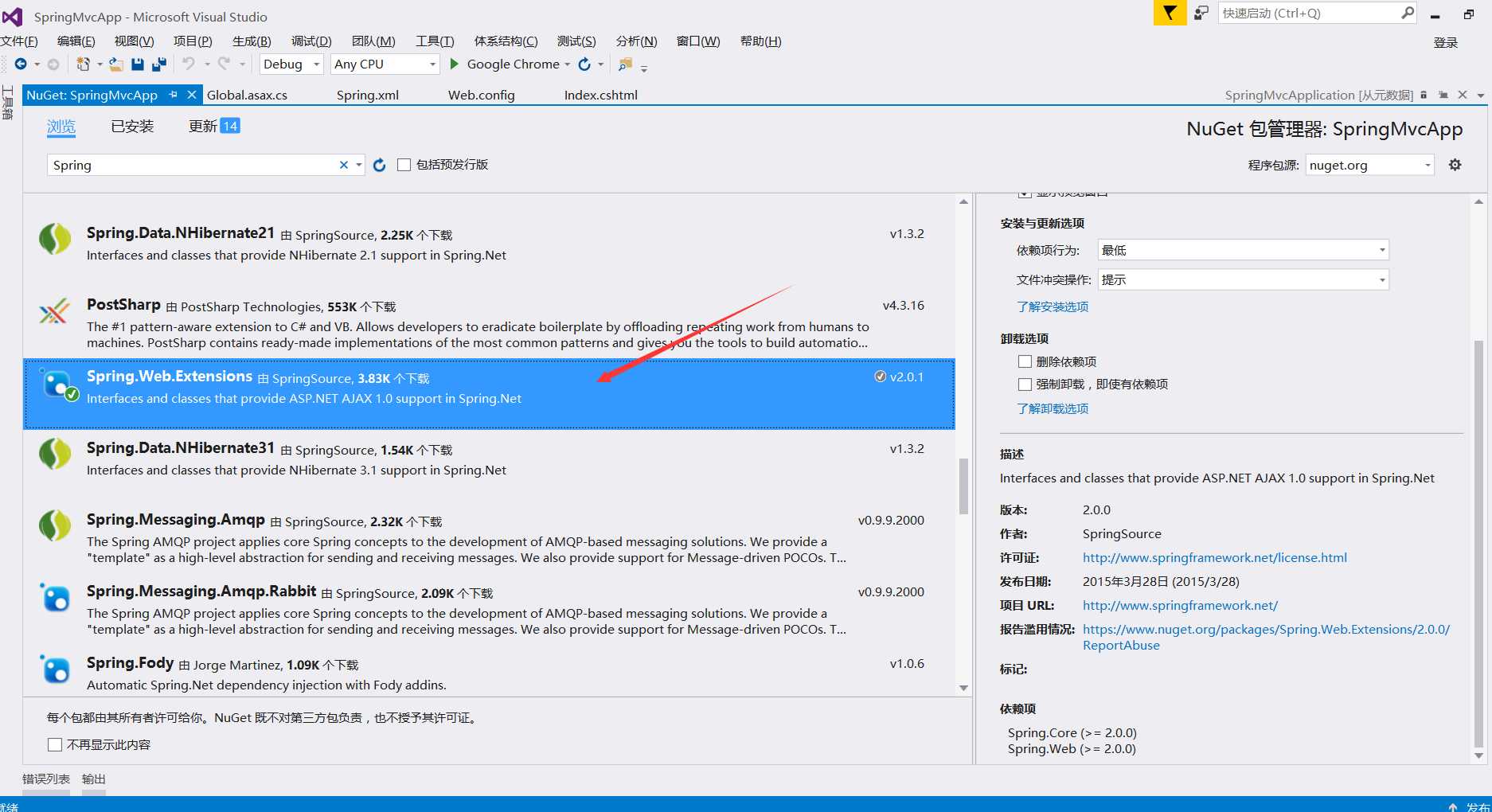1492x812 pixels.
Task: Close the NuGet: SpringMvcApp tab
Action: point(191,95)
